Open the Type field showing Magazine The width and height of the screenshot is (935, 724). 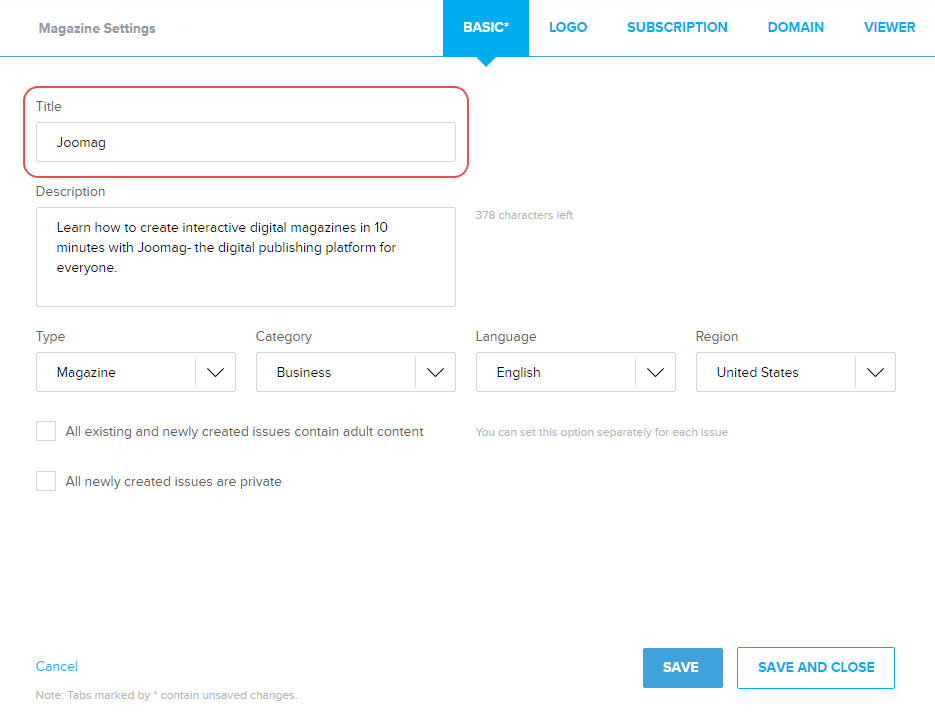116,372
